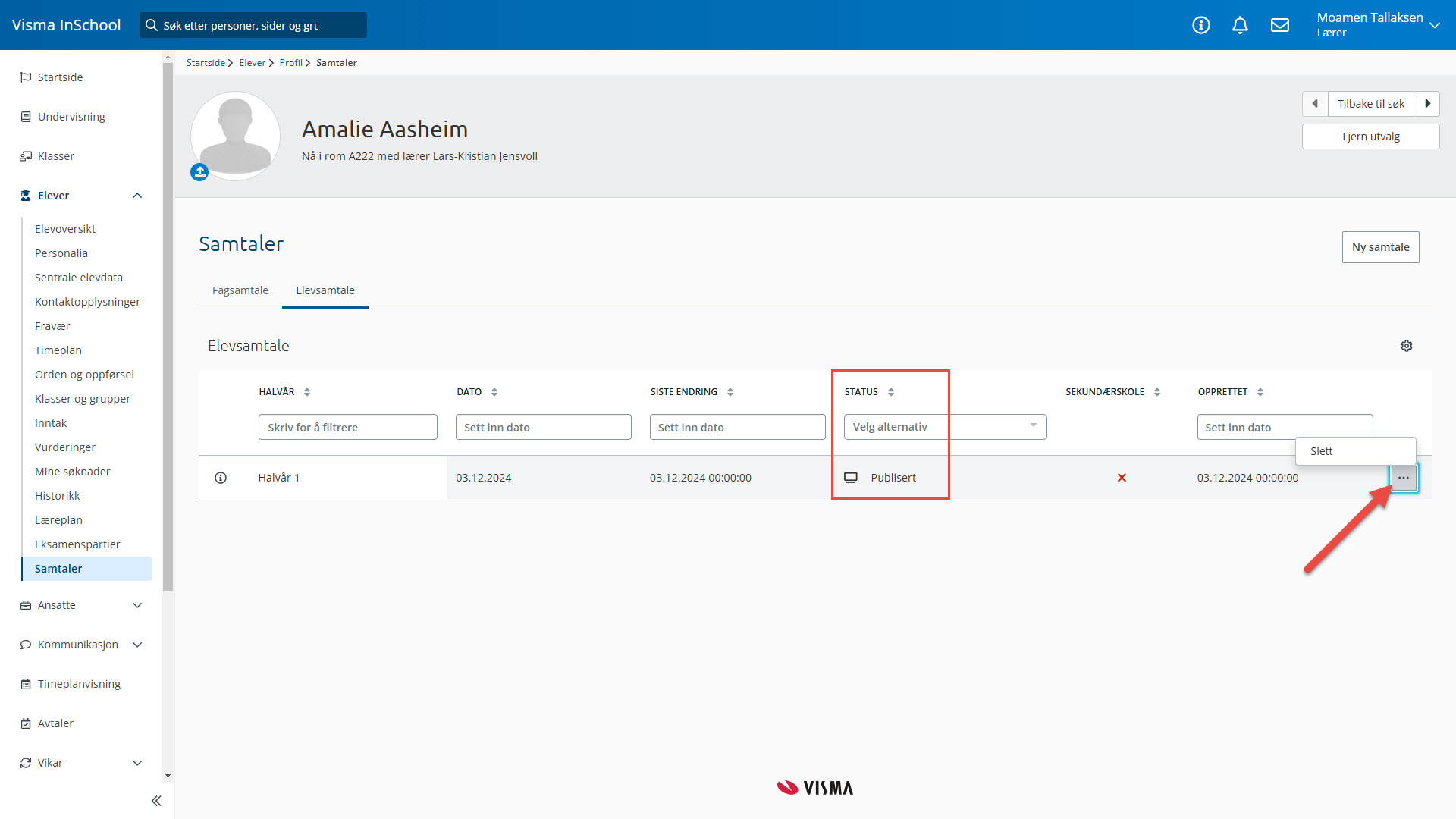The height and width of the screenshot is (819, 1456).
Task: Switch to the Fagsamtale tab
Action: [240, 290]
